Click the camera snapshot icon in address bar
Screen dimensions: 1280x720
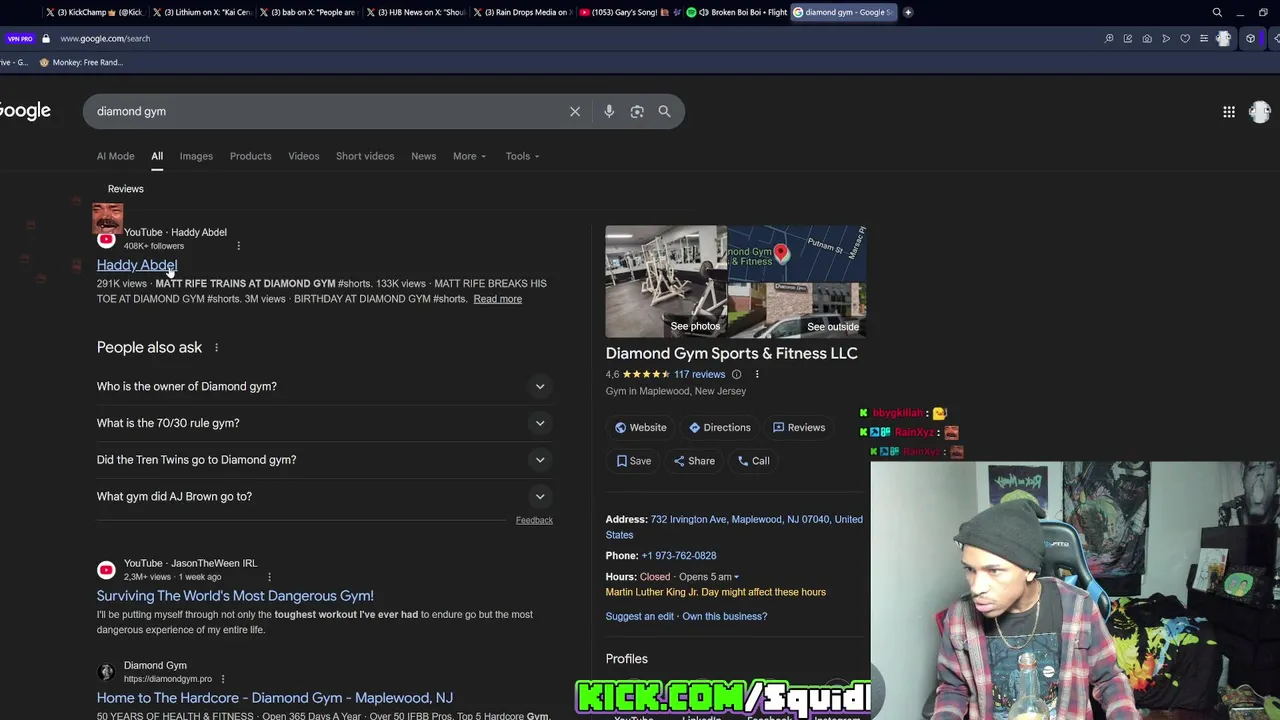(x=1147, y=38)
